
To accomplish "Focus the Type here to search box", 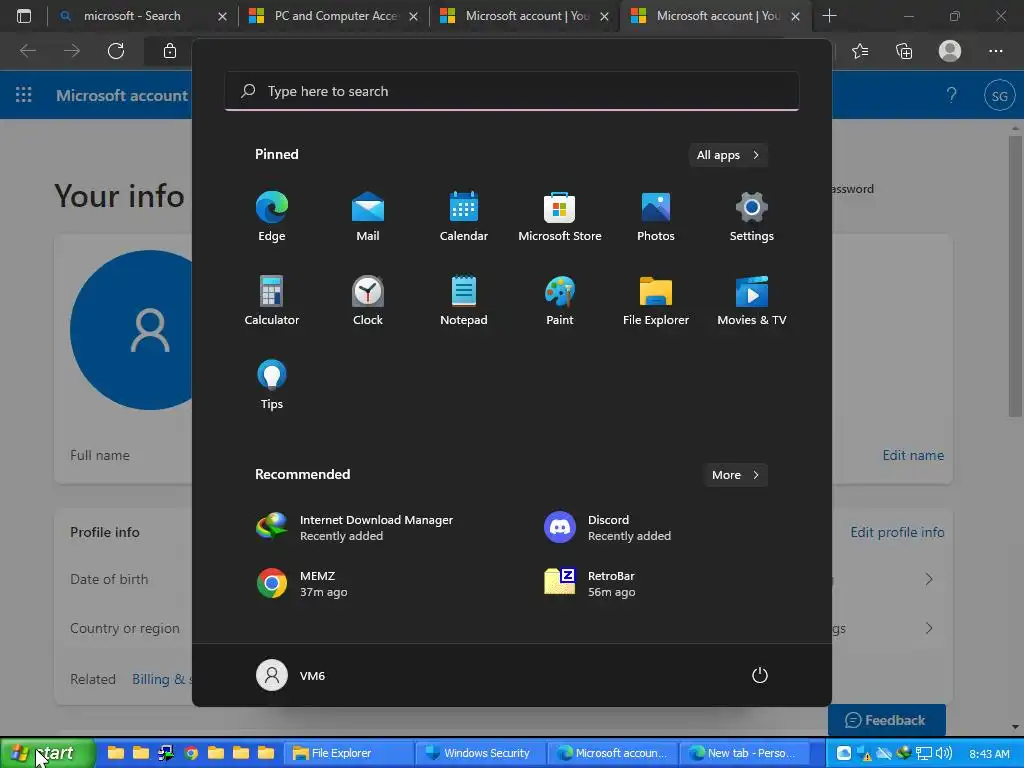I will tap(511, 91).
